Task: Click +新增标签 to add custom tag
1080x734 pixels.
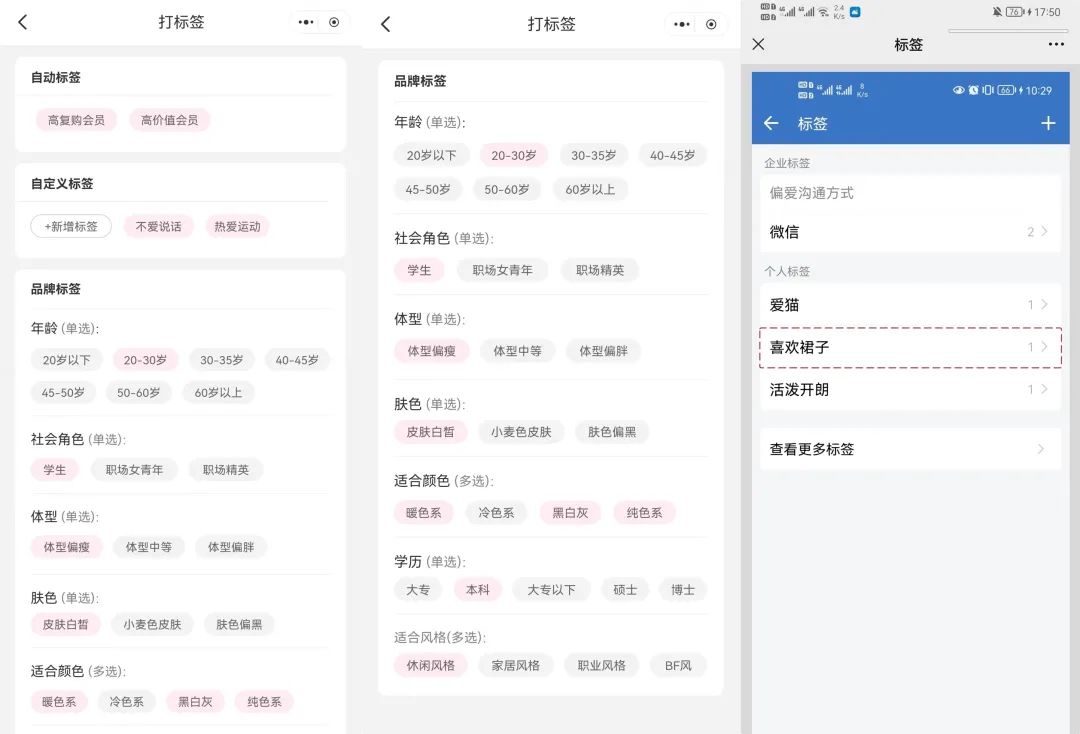Action: coord(71,227)
